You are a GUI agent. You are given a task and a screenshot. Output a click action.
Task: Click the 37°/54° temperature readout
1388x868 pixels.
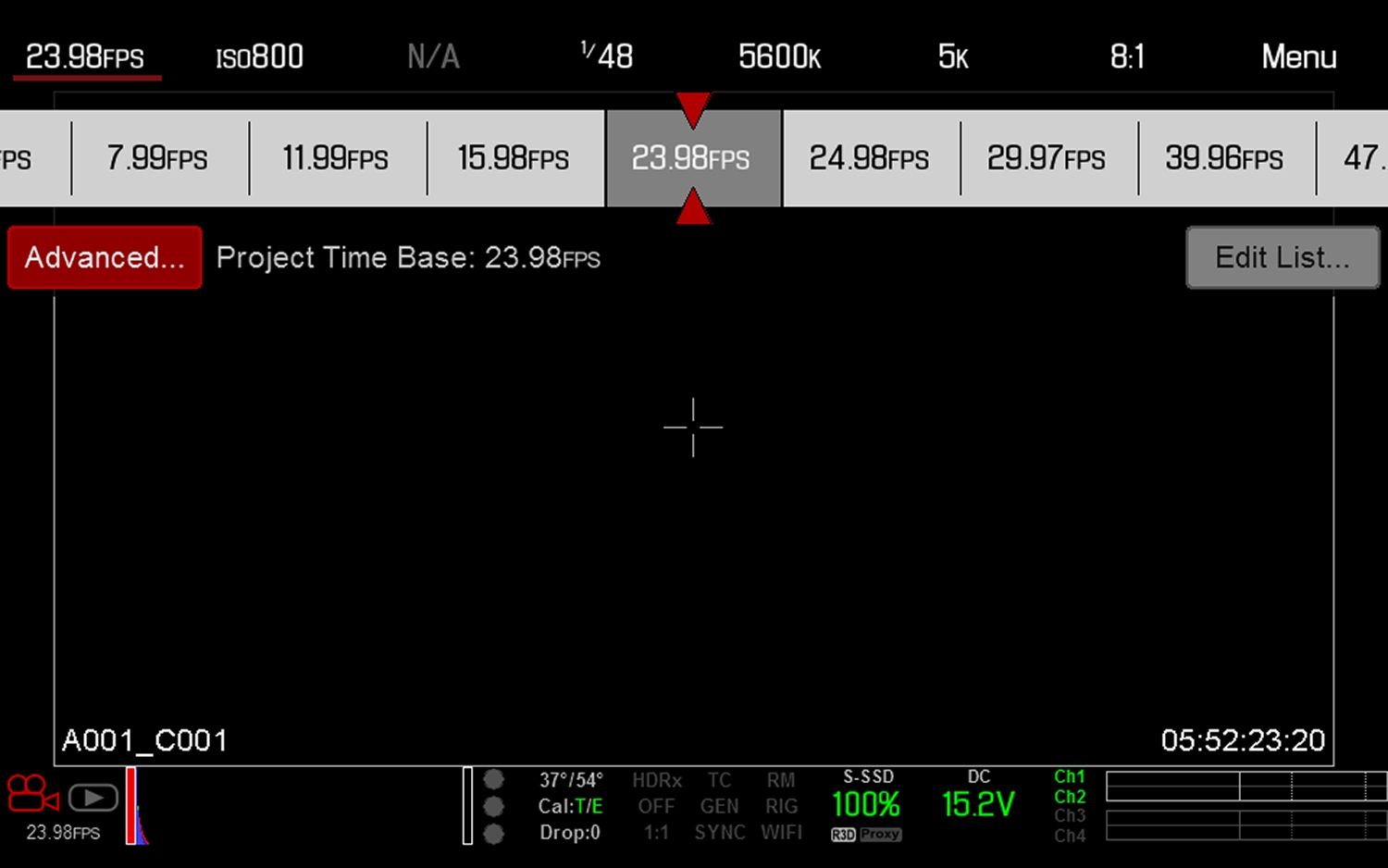pyautogui.click(x=571, y=780)
